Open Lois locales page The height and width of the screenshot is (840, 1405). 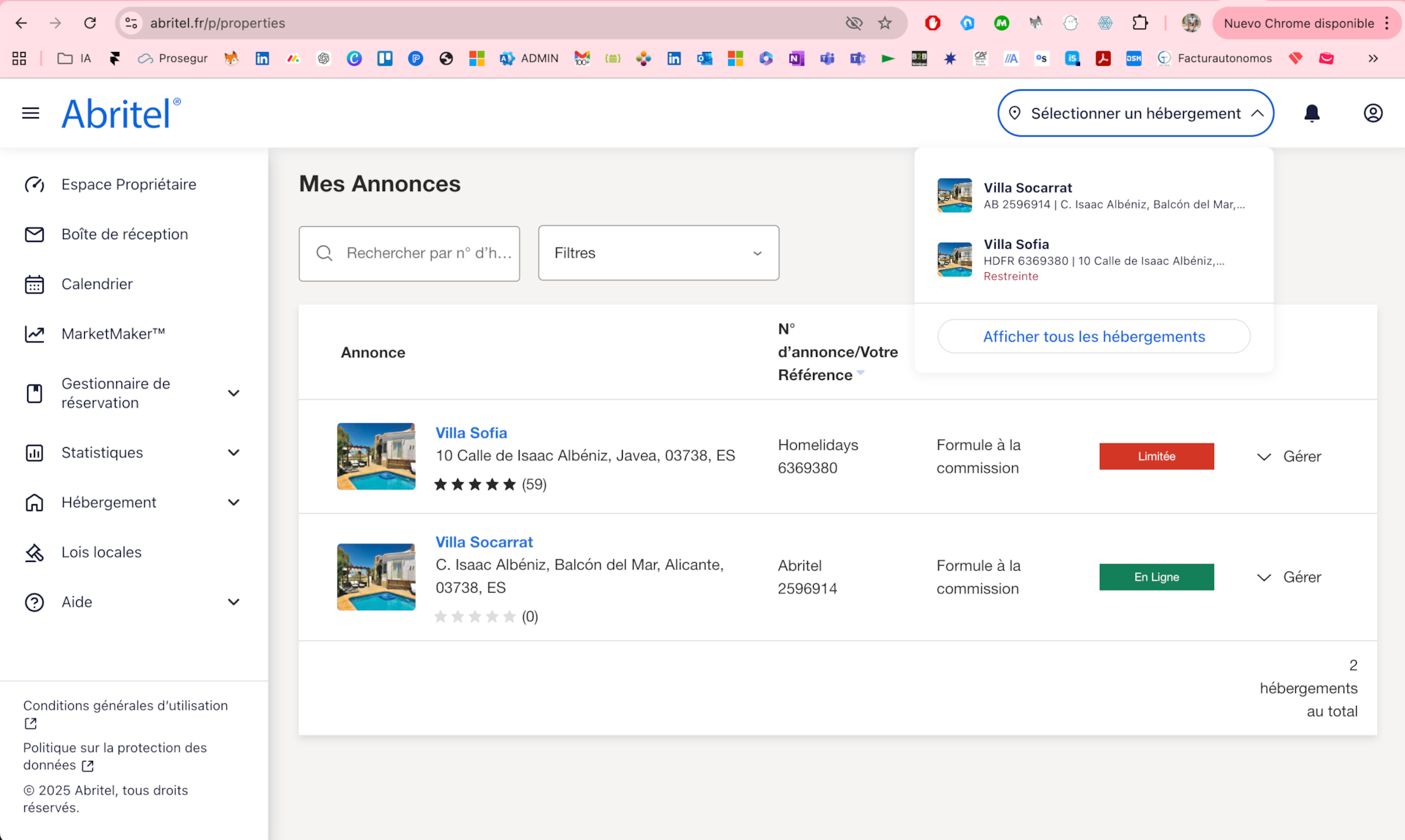pos(101,552)
